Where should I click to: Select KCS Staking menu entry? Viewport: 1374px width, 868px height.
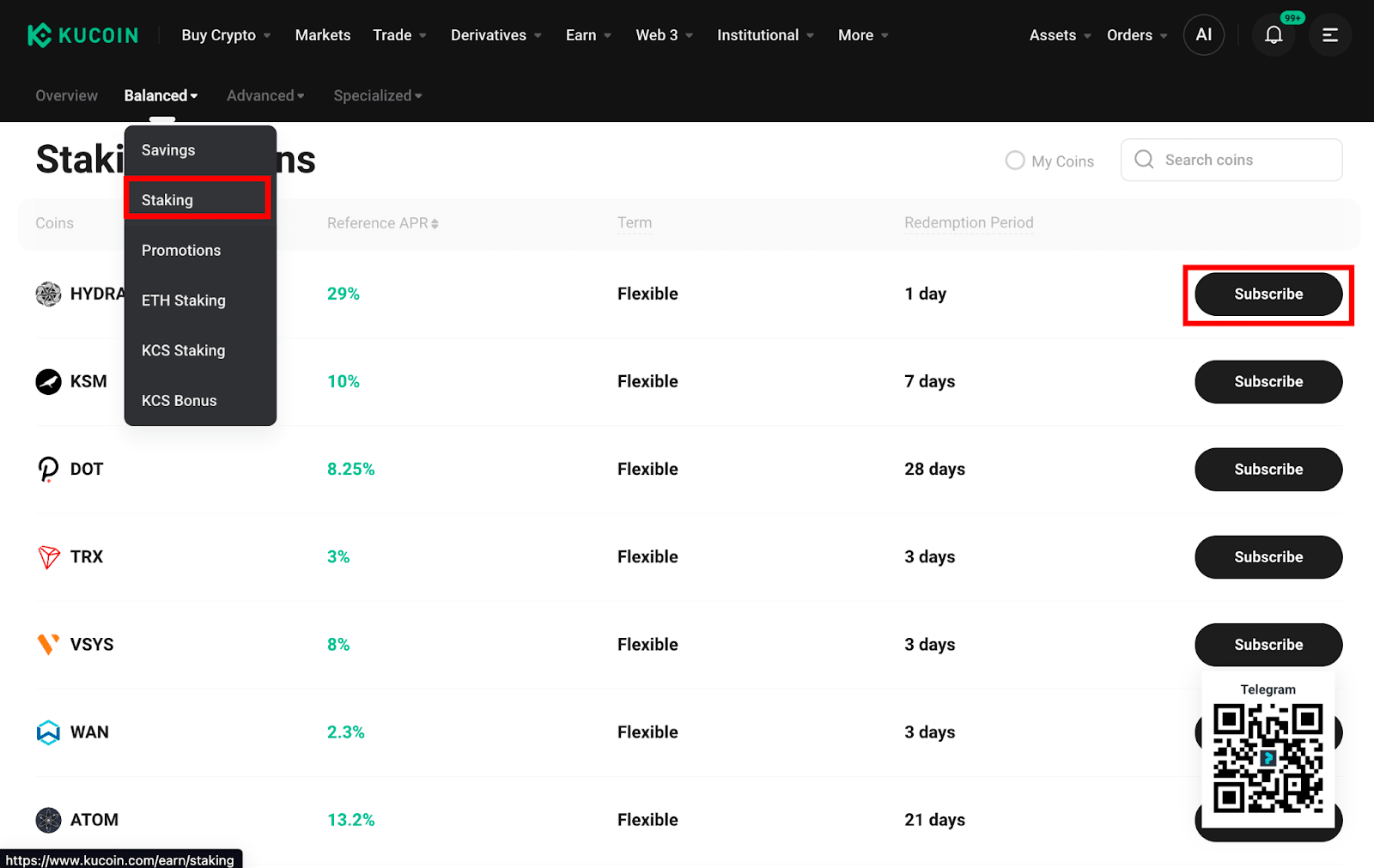200,350
